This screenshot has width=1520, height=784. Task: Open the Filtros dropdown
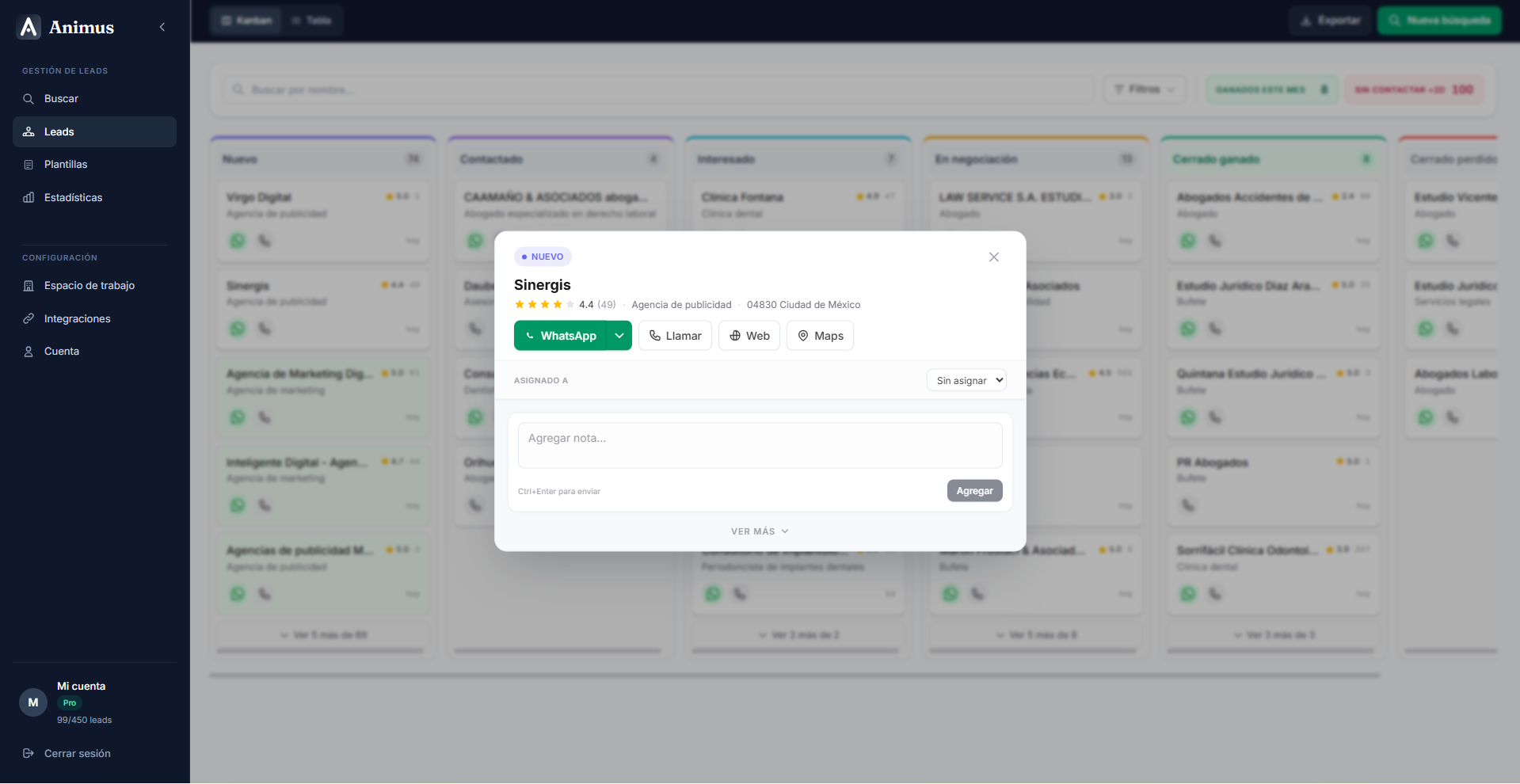(1145, 89)
